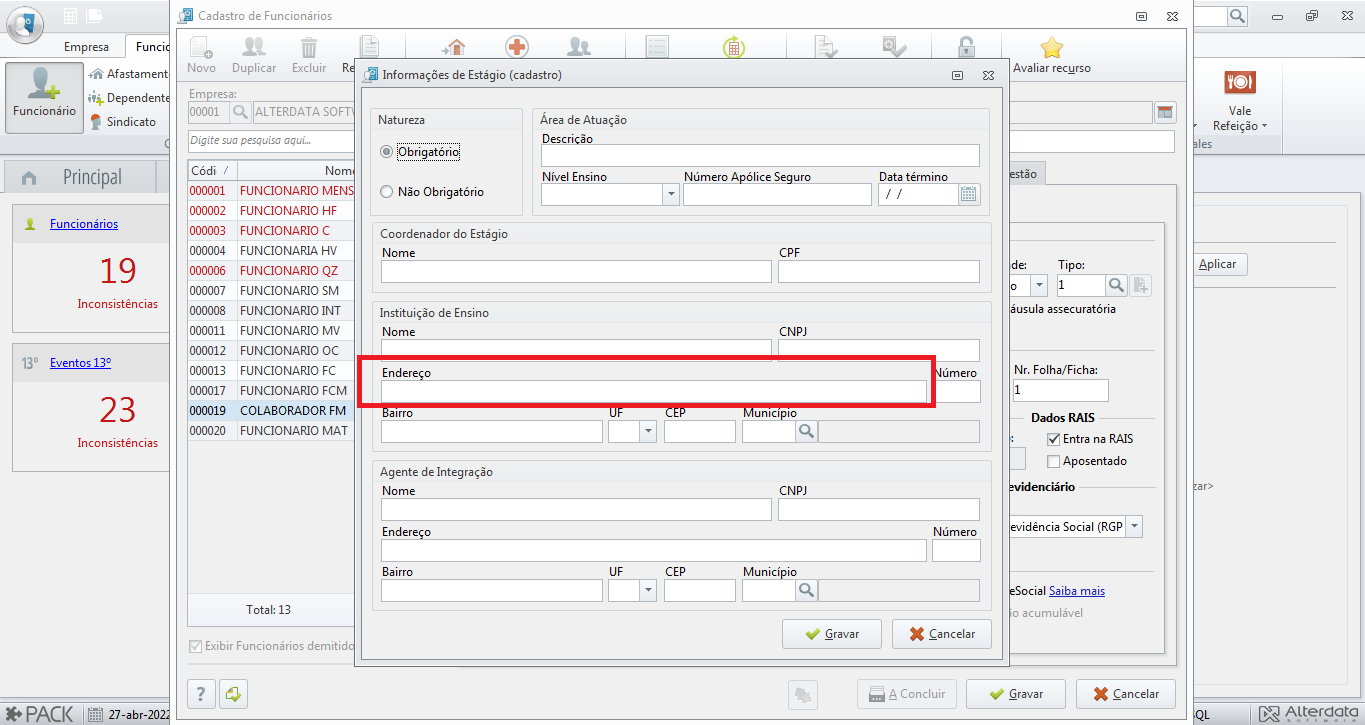
Task: Select the Não Obrigatório radio button
Action: click(x=387, y=192)
